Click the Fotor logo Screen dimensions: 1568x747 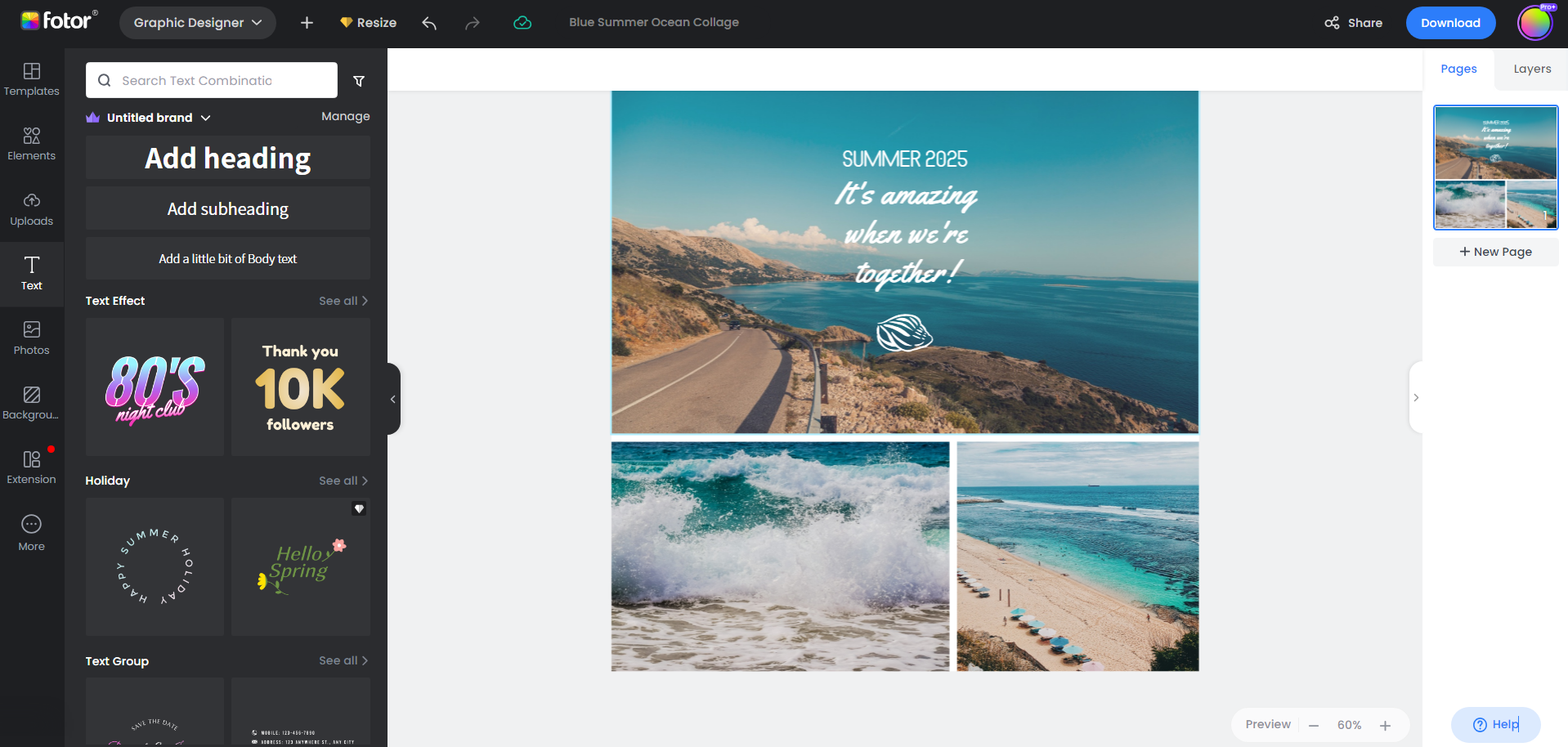point(59,20)
